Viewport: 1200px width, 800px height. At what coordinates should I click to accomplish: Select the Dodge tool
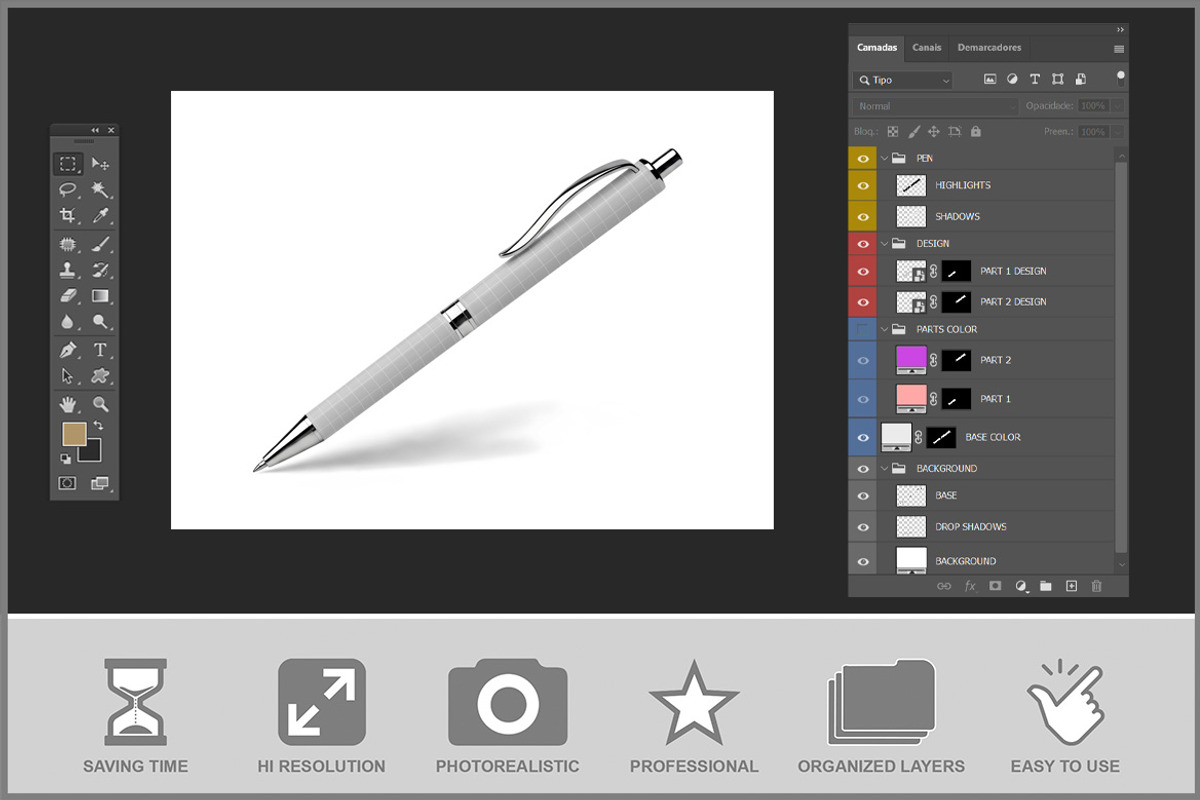point(100,321)
